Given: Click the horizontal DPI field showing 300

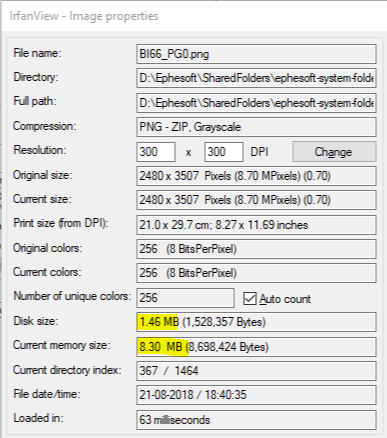Looking at the screenshot, I should tap(156, 152).
